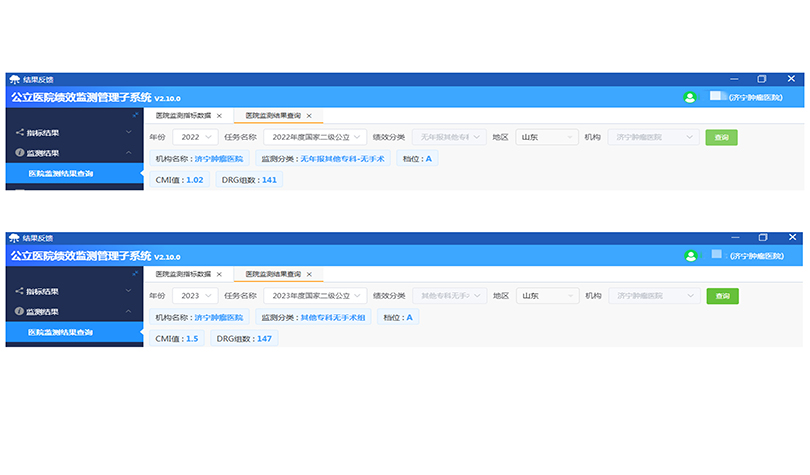The height and width of the screenshot is (475, 810).
Task: Click the green 查询 button in lower window
Action: click(x=722, y=296)
